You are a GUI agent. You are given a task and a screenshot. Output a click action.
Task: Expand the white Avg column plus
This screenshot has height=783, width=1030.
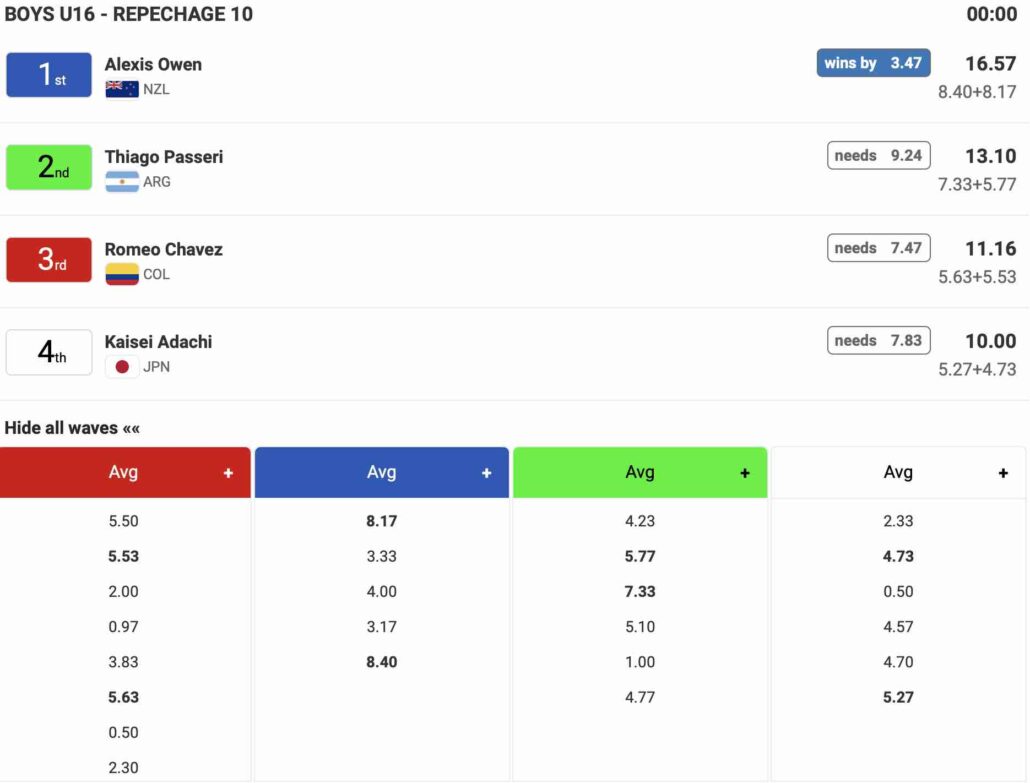(1003, 473)
